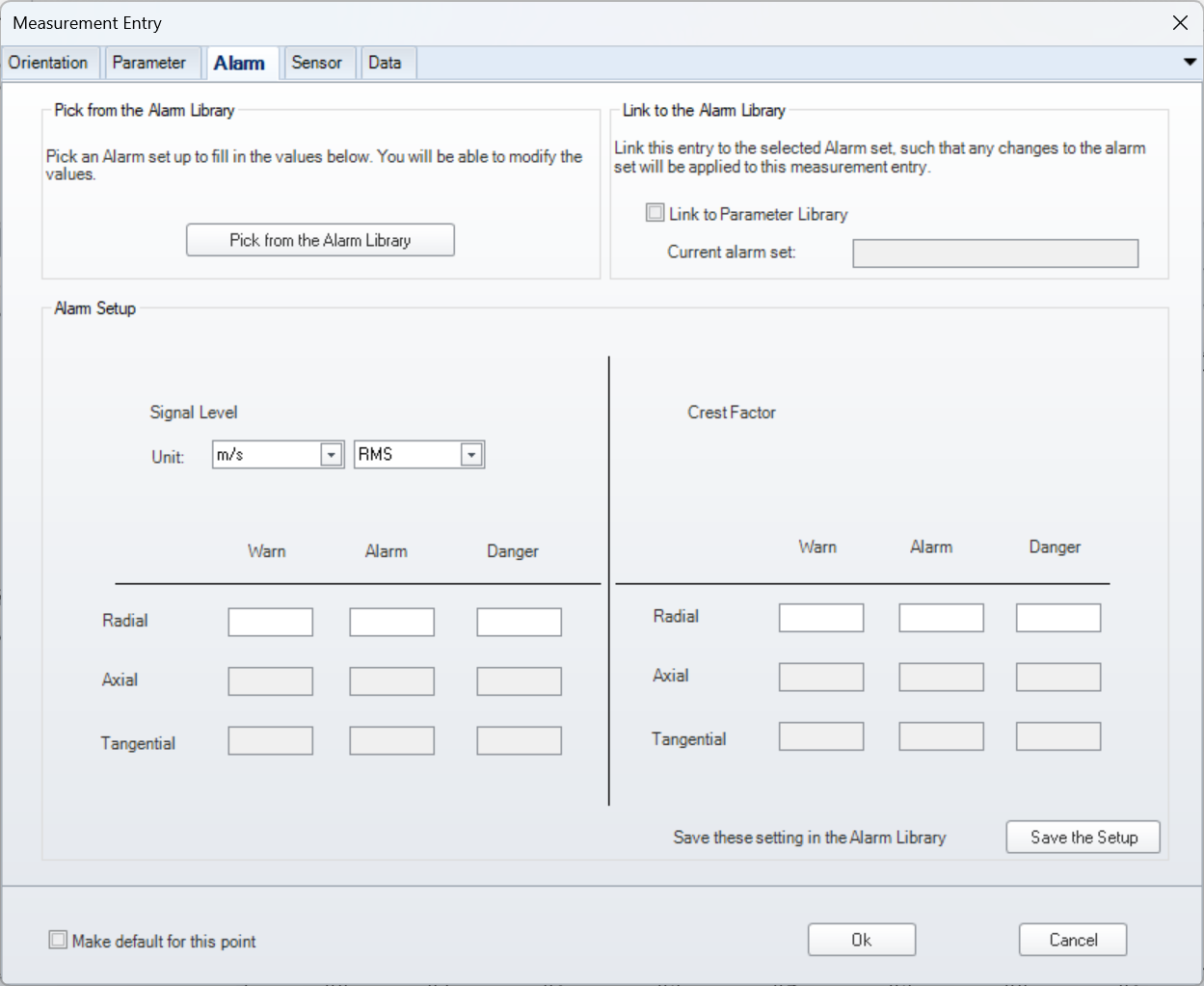Focus Crest Factor Radial Warn field
The height and width of the screenshot is (986, 1204).
point(821,618)
